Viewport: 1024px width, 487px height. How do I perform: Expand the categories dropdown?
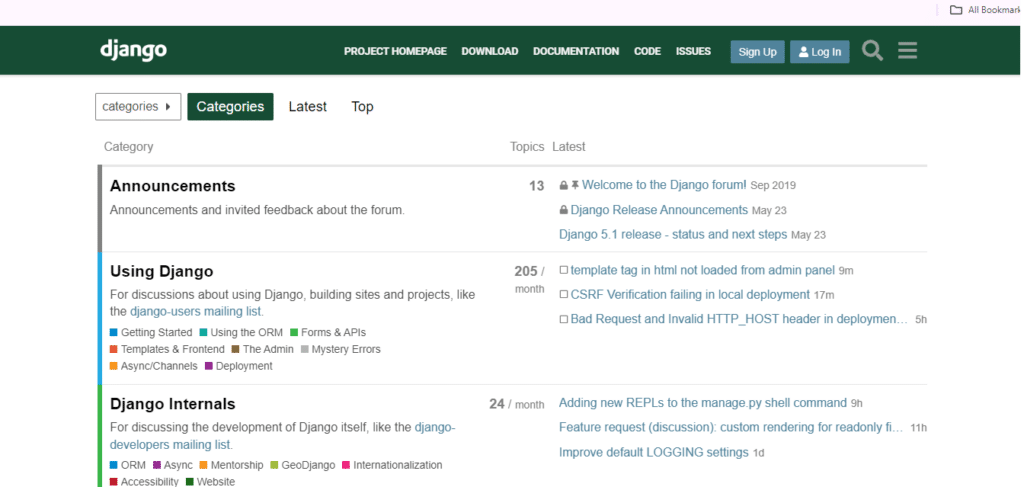[138, 107]
